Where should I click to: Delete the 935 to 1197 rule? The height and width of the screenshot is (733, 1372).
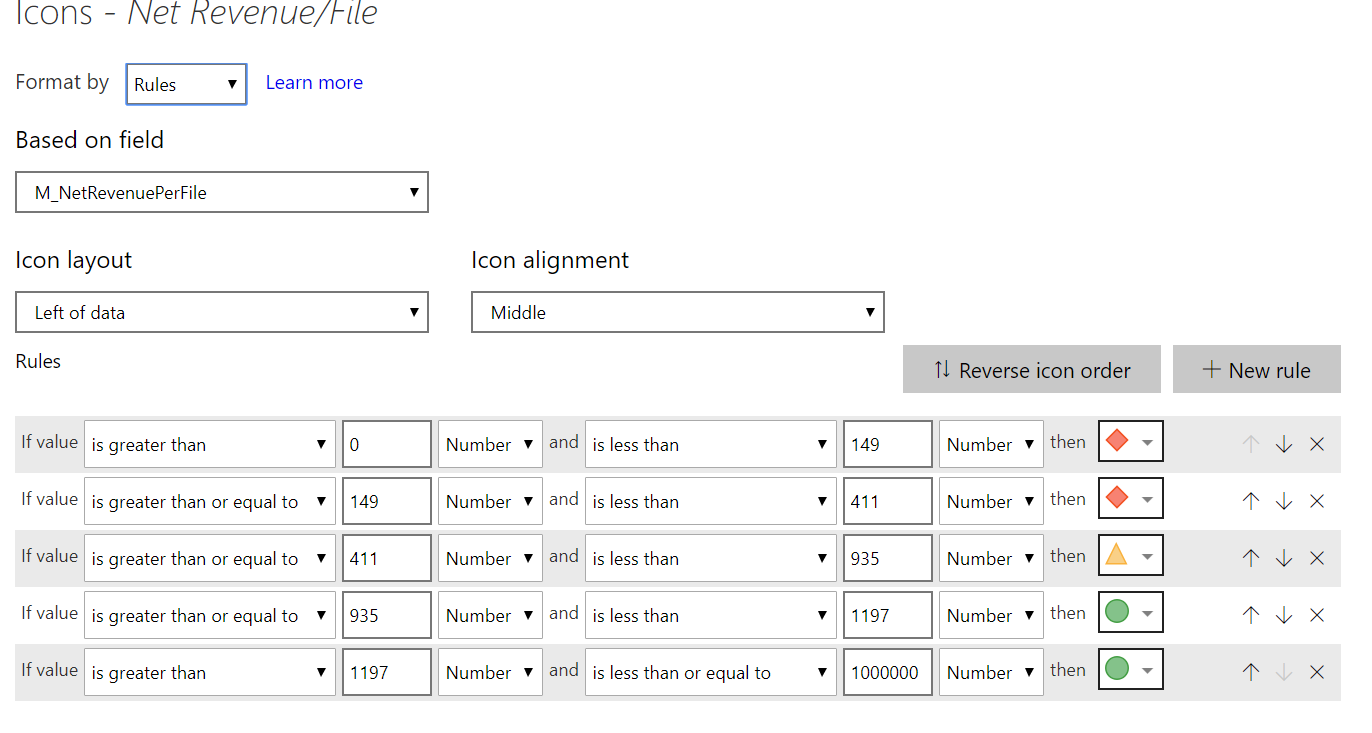pyautogui.click(x=1317, y=615)
